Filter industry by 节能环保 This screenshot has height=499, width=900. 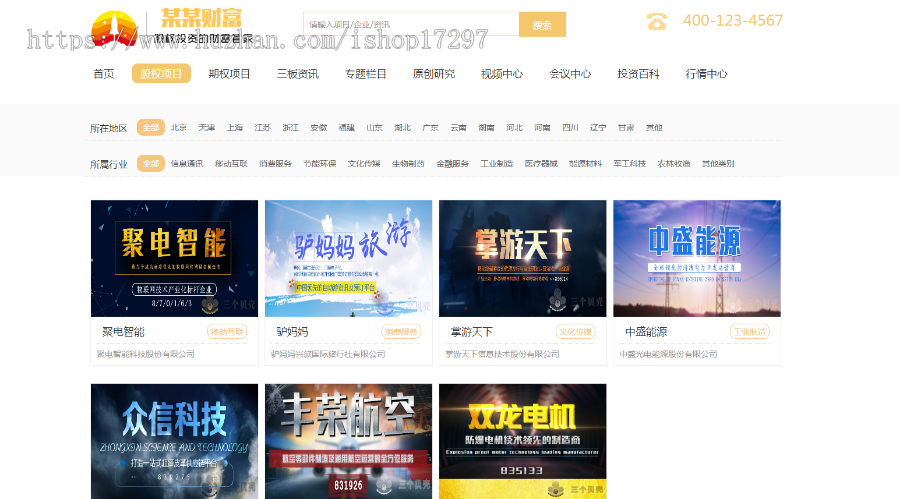pyautogui.click(x=320, y=164)
